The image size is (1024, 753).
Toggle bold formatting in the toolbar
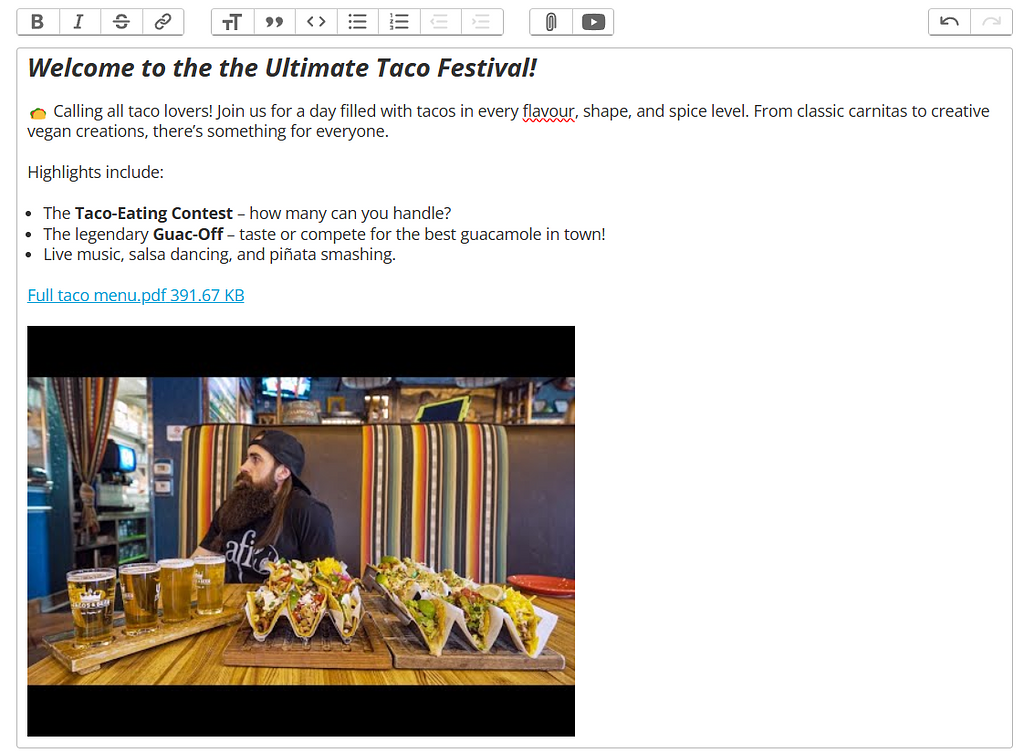click(x=38, y=22)
